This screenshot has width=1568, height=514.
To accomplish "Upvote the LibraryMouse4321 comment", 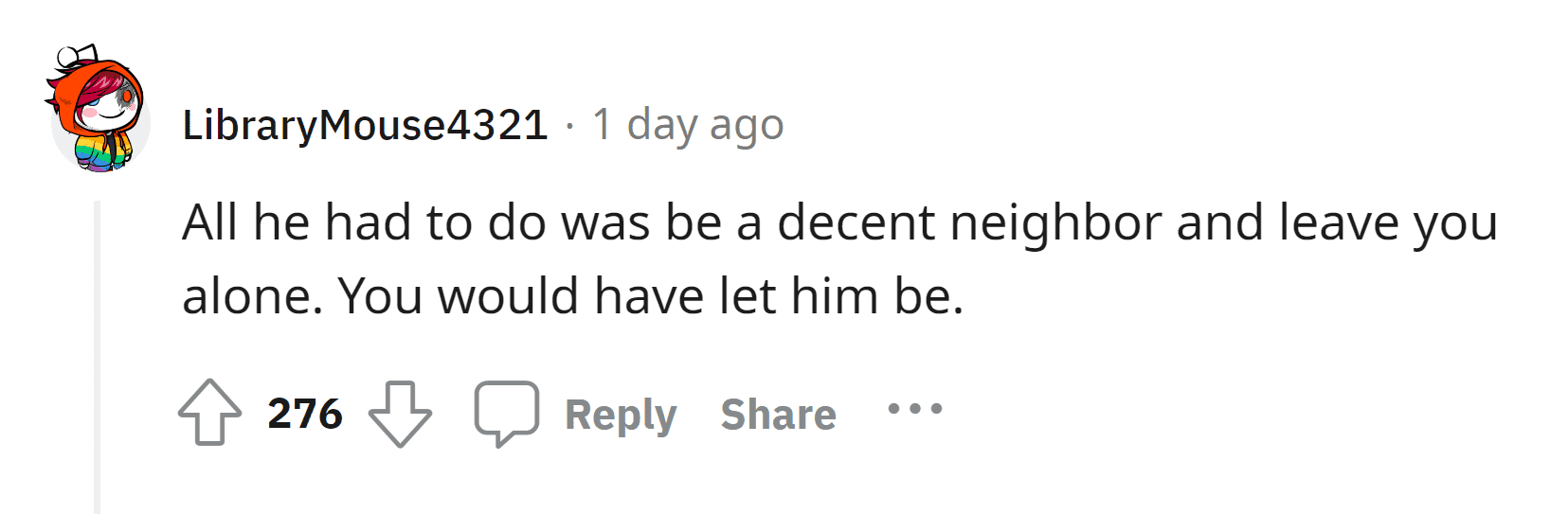I will [x=209, y=413].
